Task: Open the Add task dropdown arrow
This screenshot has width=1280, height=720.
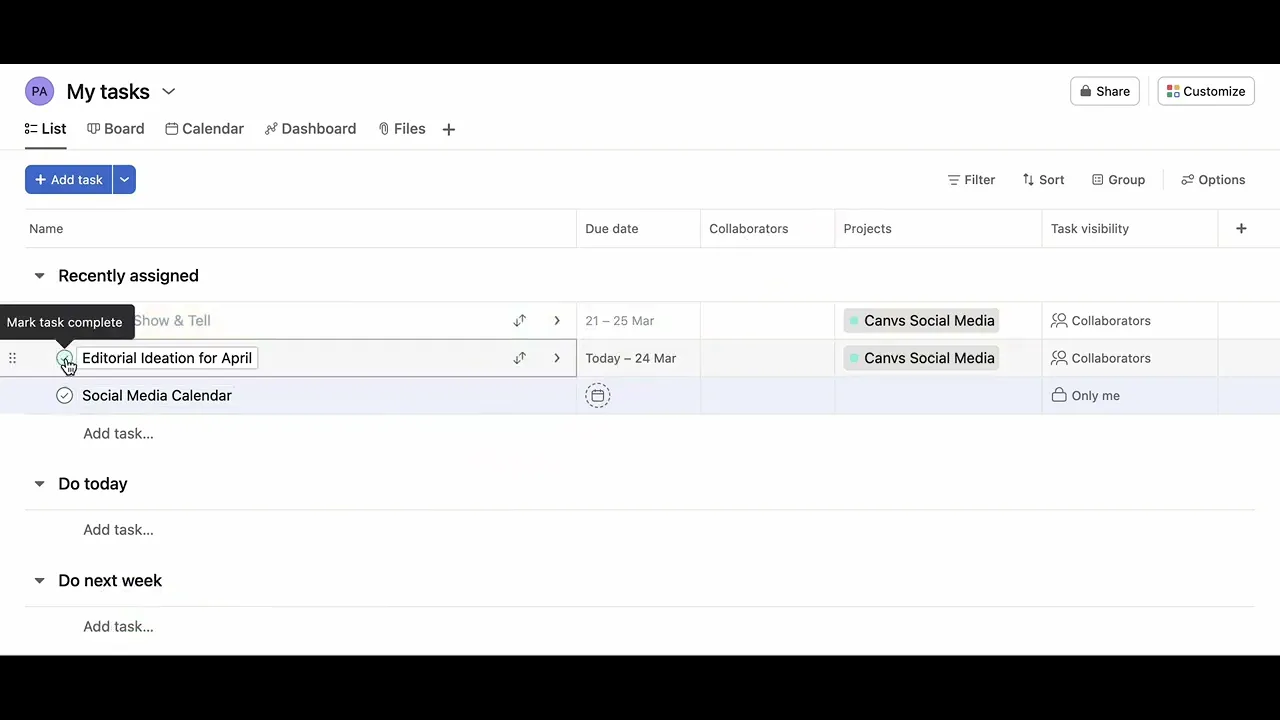Action: tap(124, 180)
